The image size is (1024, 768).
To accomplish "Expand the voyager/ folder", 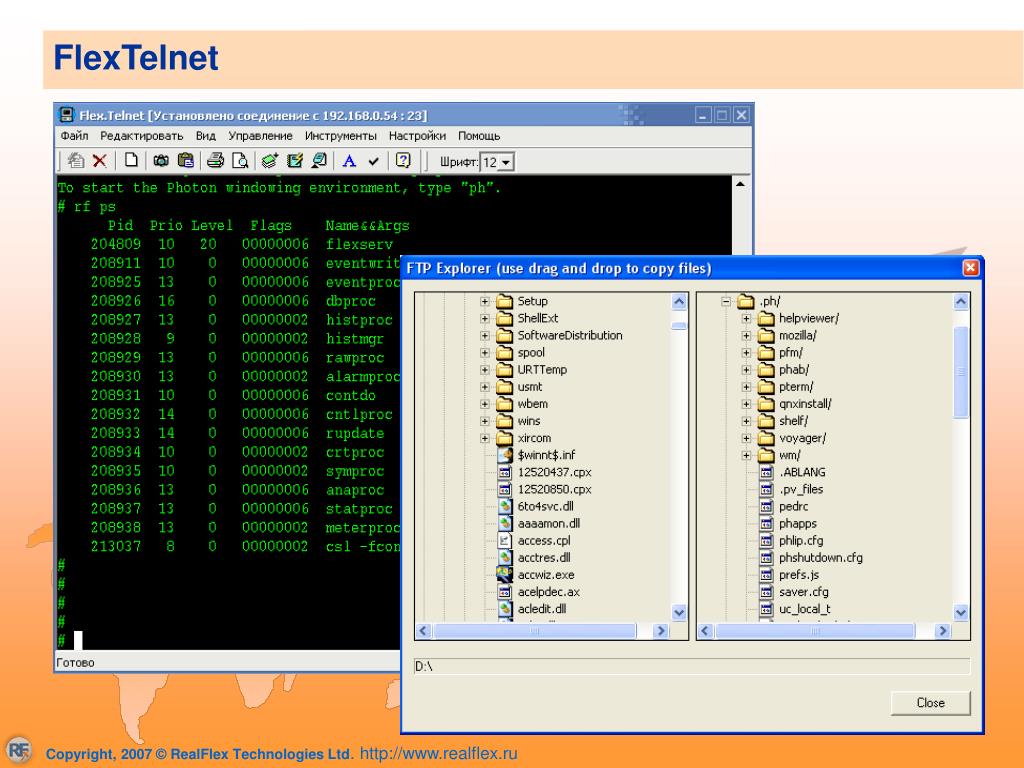I will 746,438.
